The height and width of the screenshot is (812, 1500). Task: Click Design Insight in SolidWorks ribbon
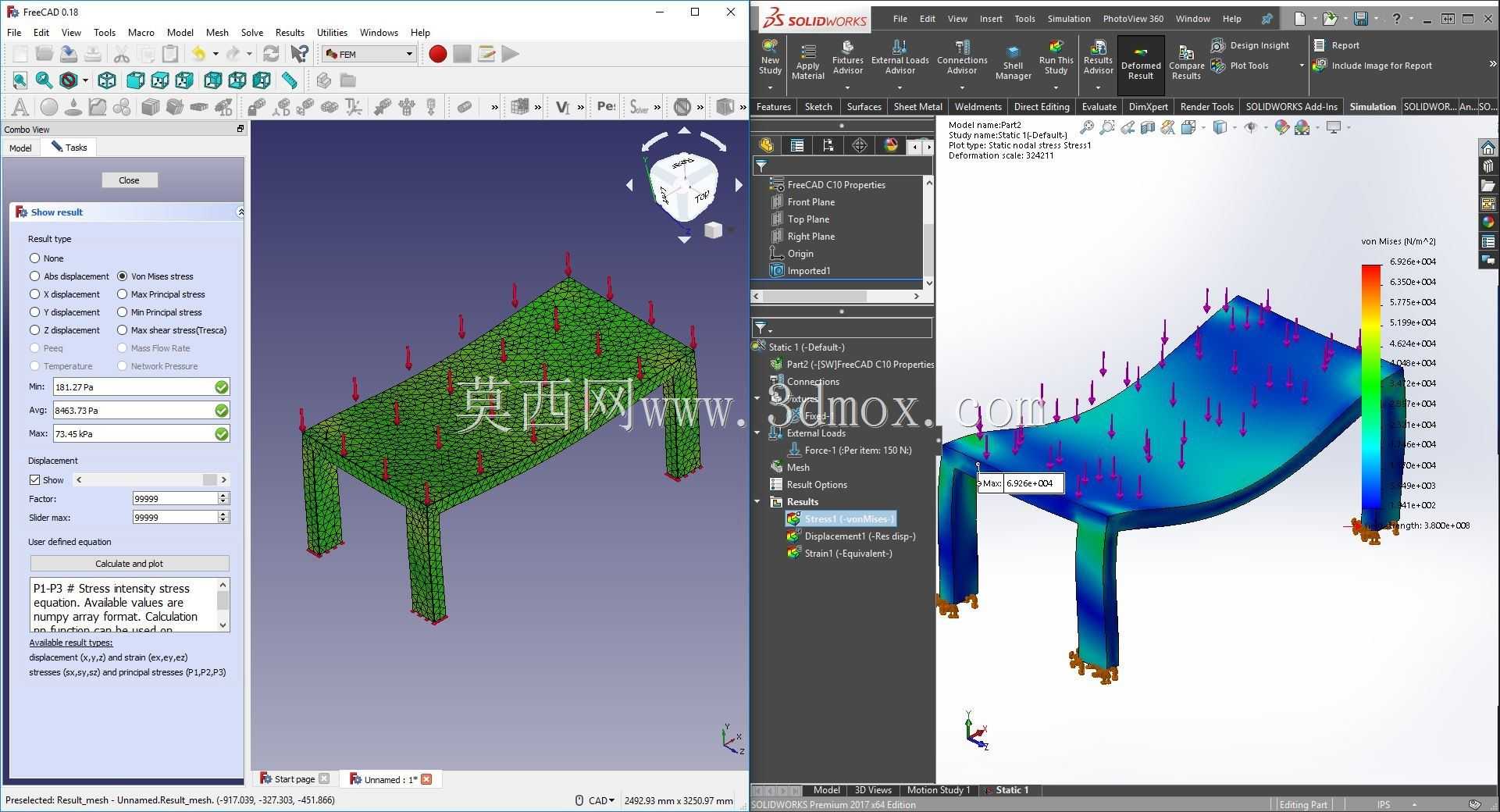1250,45
